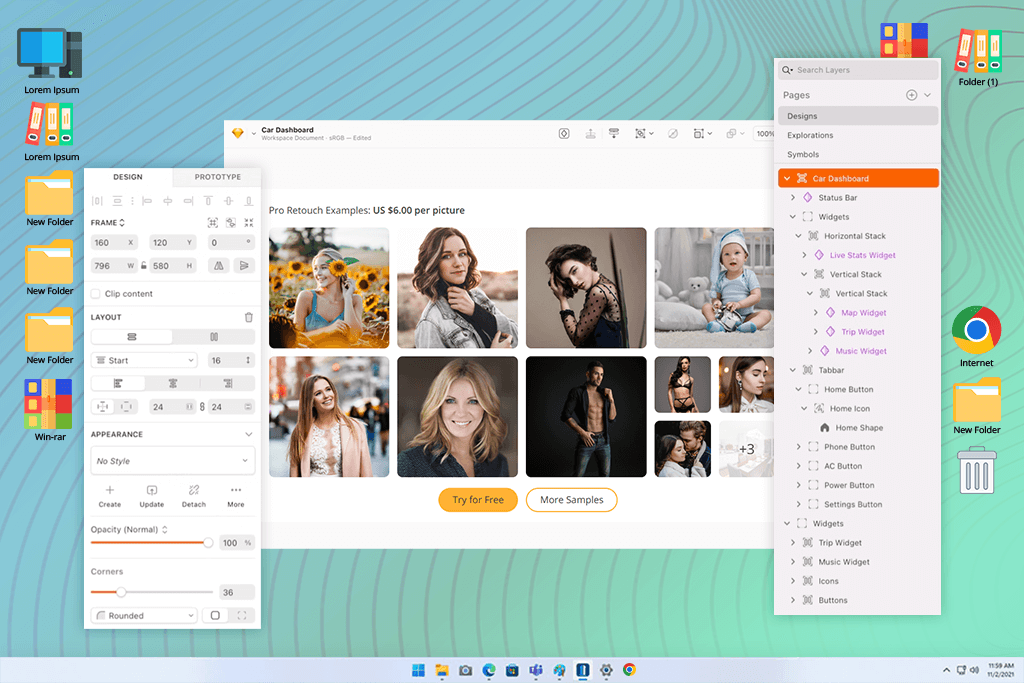Screen dimensions: 1024x683
Task: Adjust the Opacity slider
Action: pos(208,543)
